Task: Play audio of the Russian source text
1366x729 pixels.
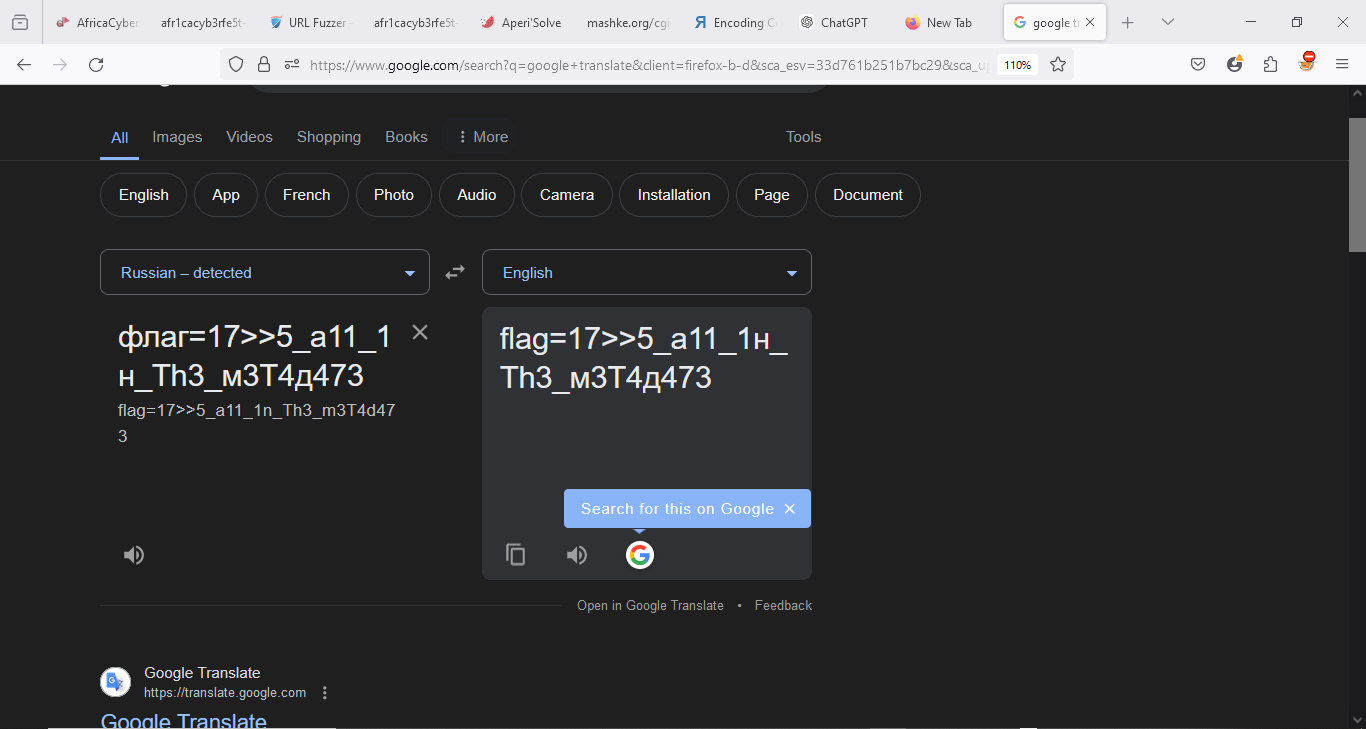Action: pyautogui.click(x=134, y=555)
